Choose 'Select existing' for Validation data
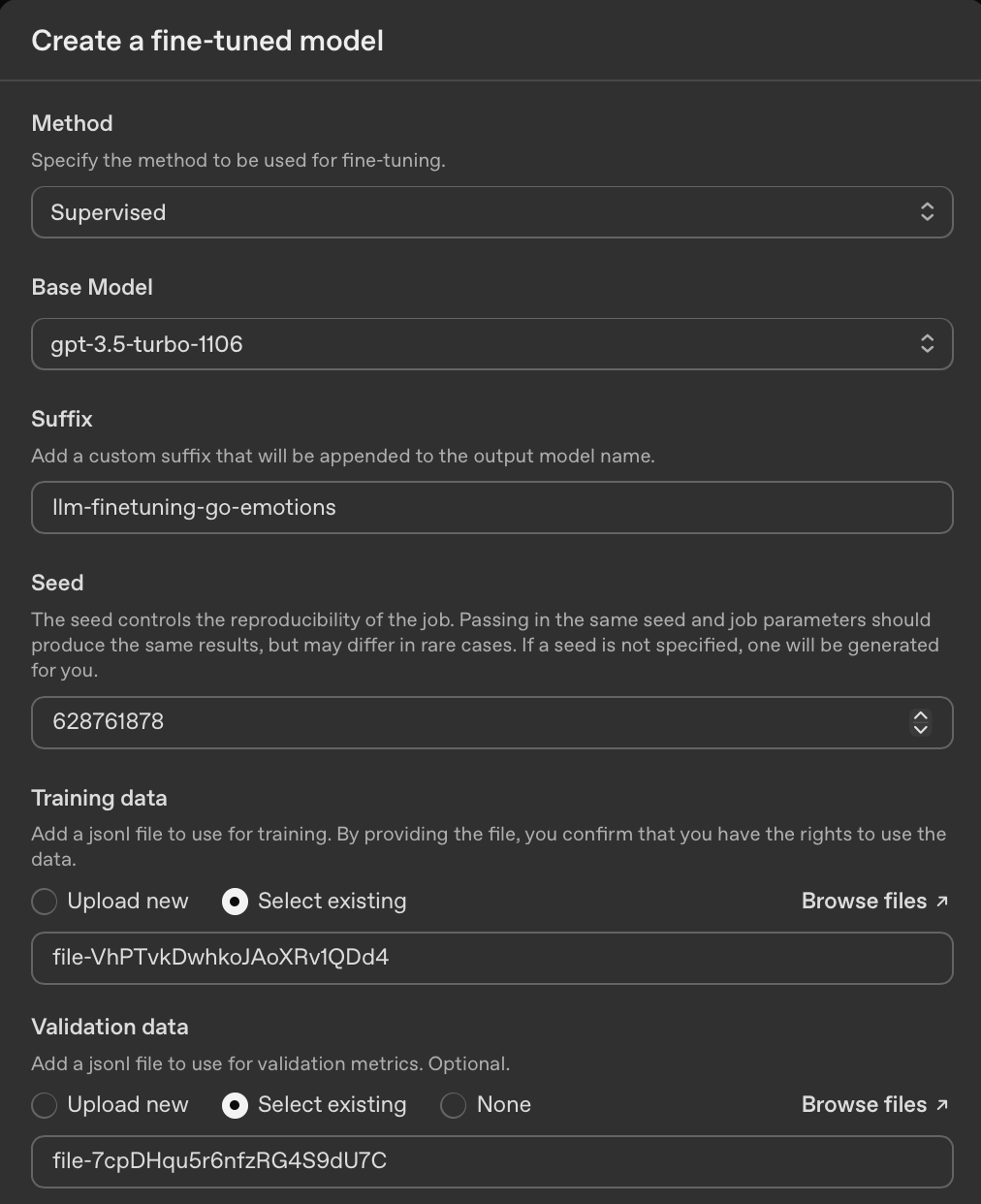The width and height of the screenshot is (981, 1204). [x=235, y=1105]
